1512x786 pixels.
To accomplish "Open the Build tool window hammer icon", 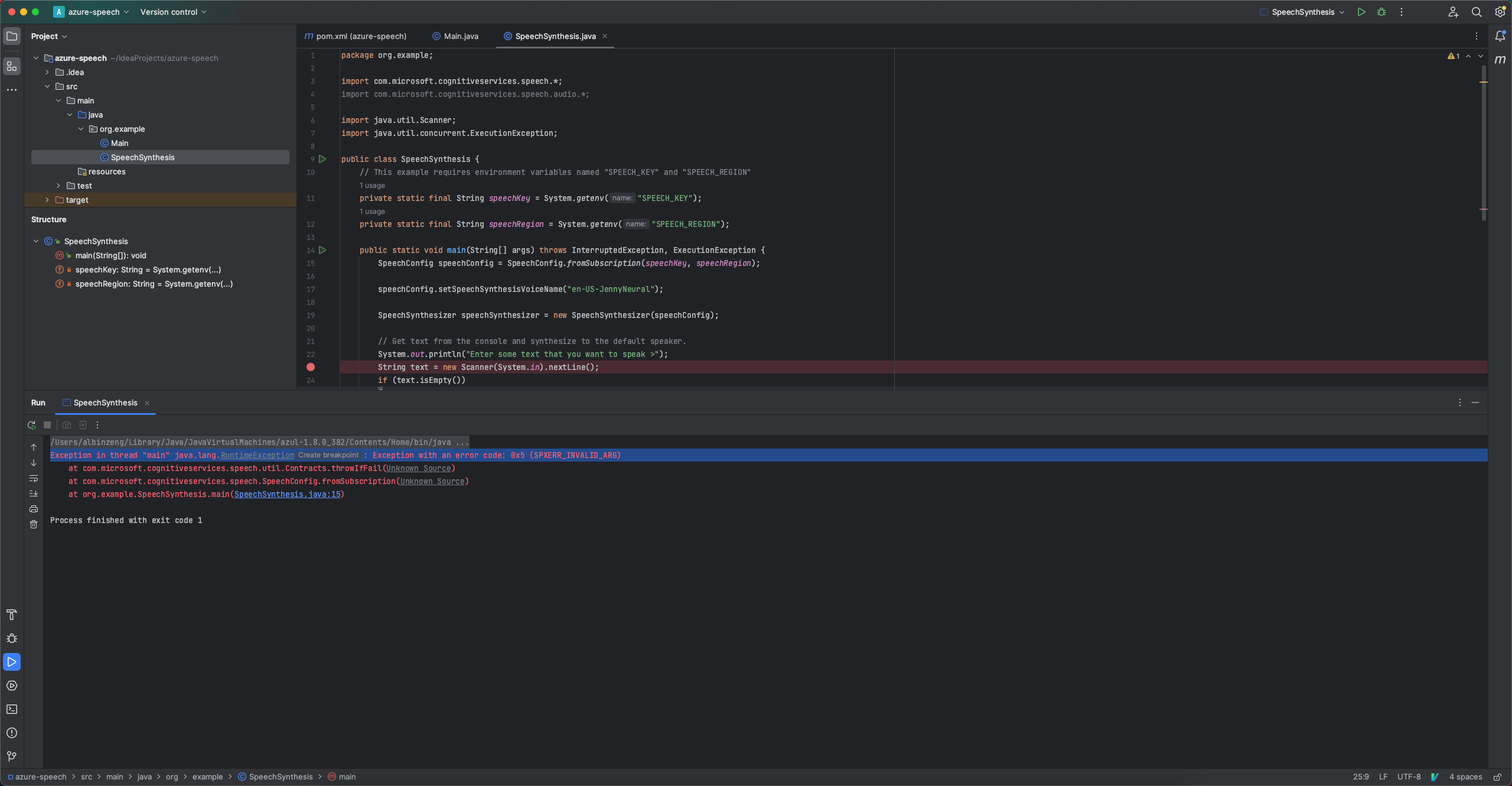I will coord(12,615).
